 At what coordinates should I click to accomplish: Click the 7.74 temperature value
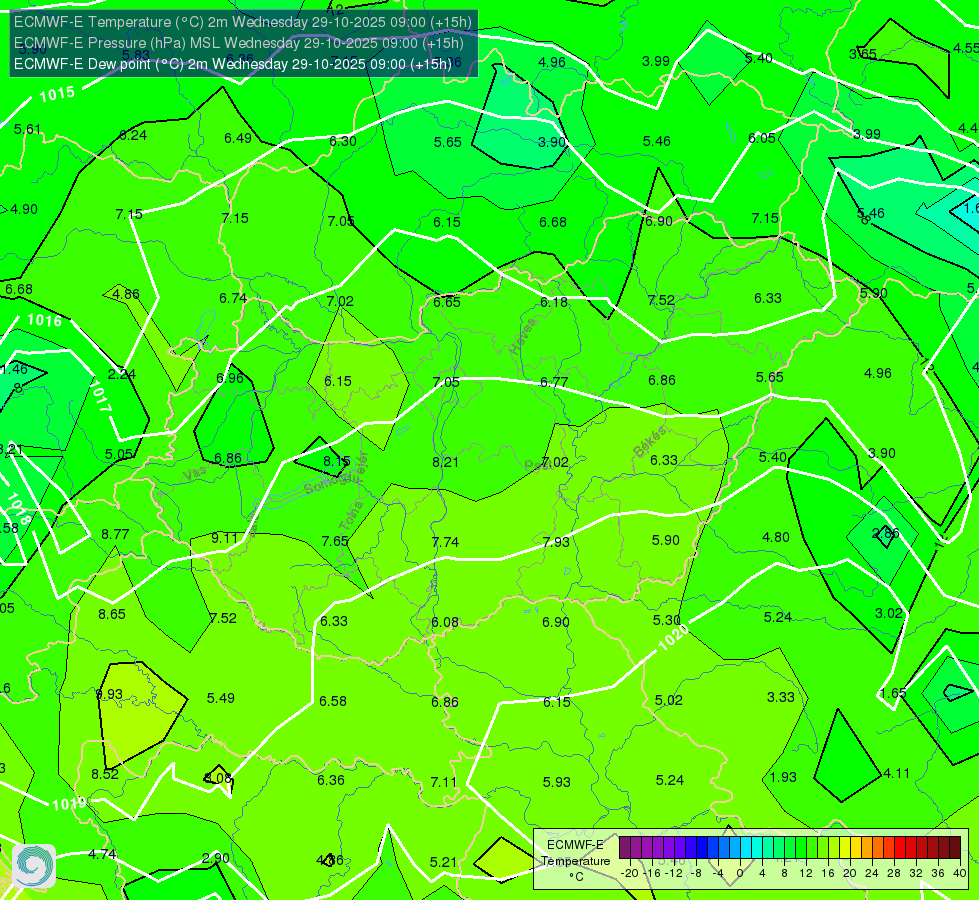[445, 541]
